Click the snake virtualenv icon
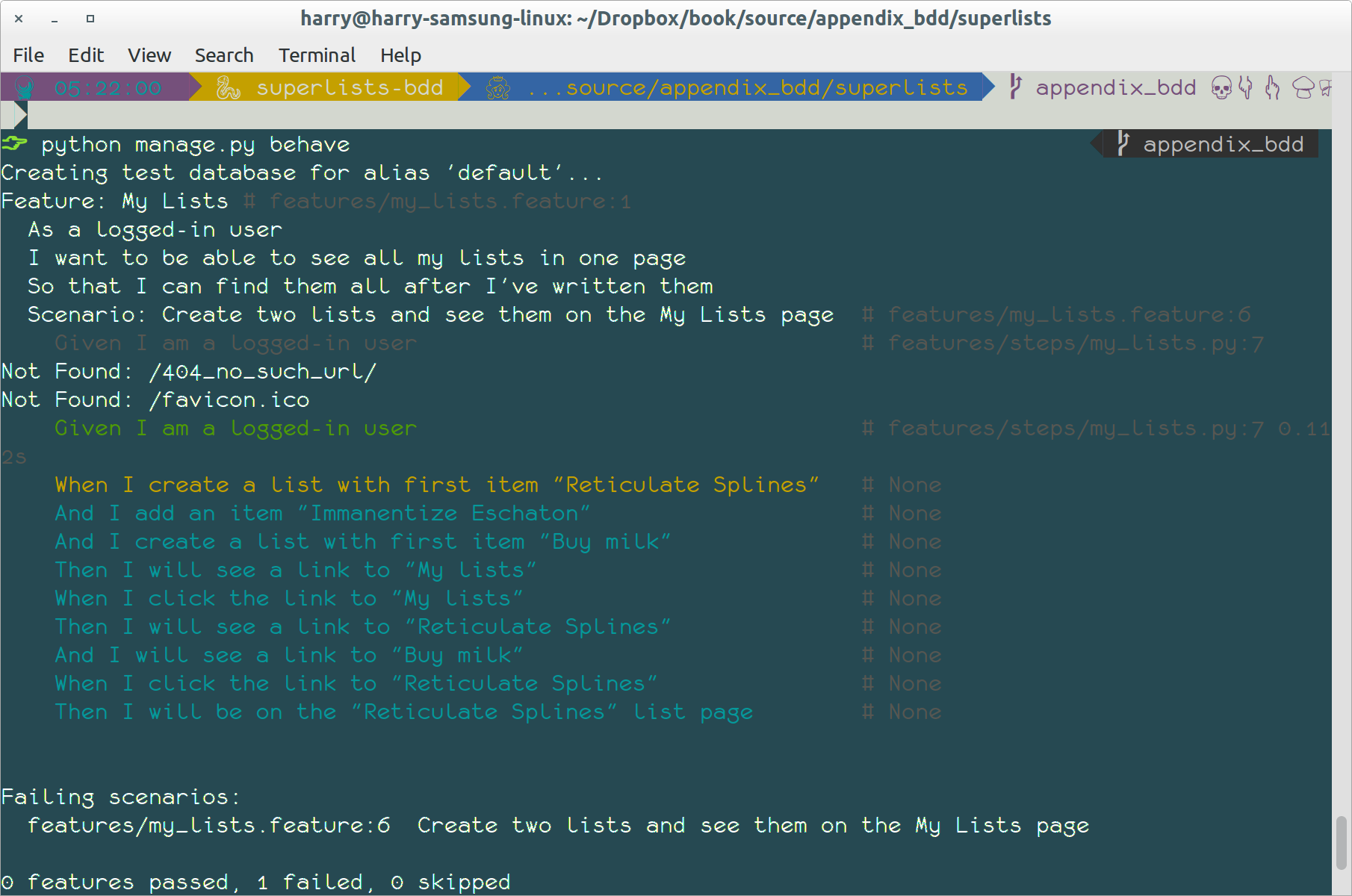Screen dimensions: 1352x896 228,88
